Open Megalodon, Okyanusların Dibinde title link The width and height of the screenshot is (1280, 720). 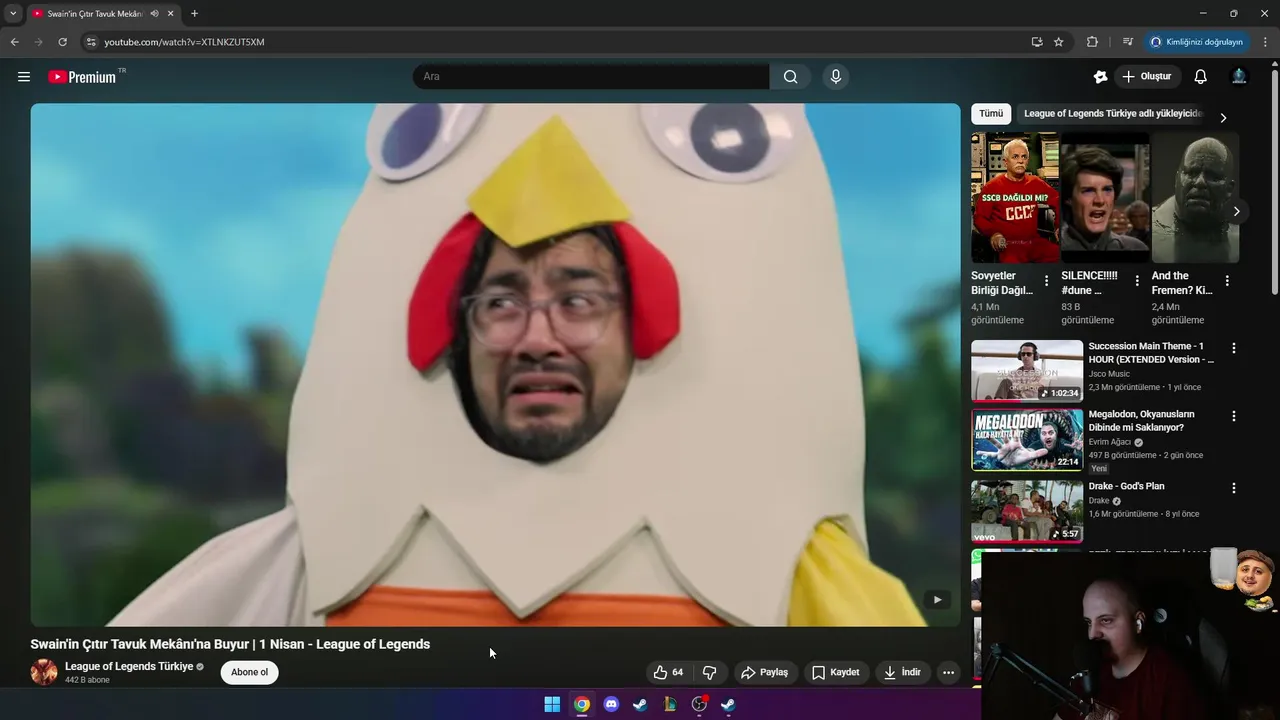pyautogui.click(x=1142, y=421)
